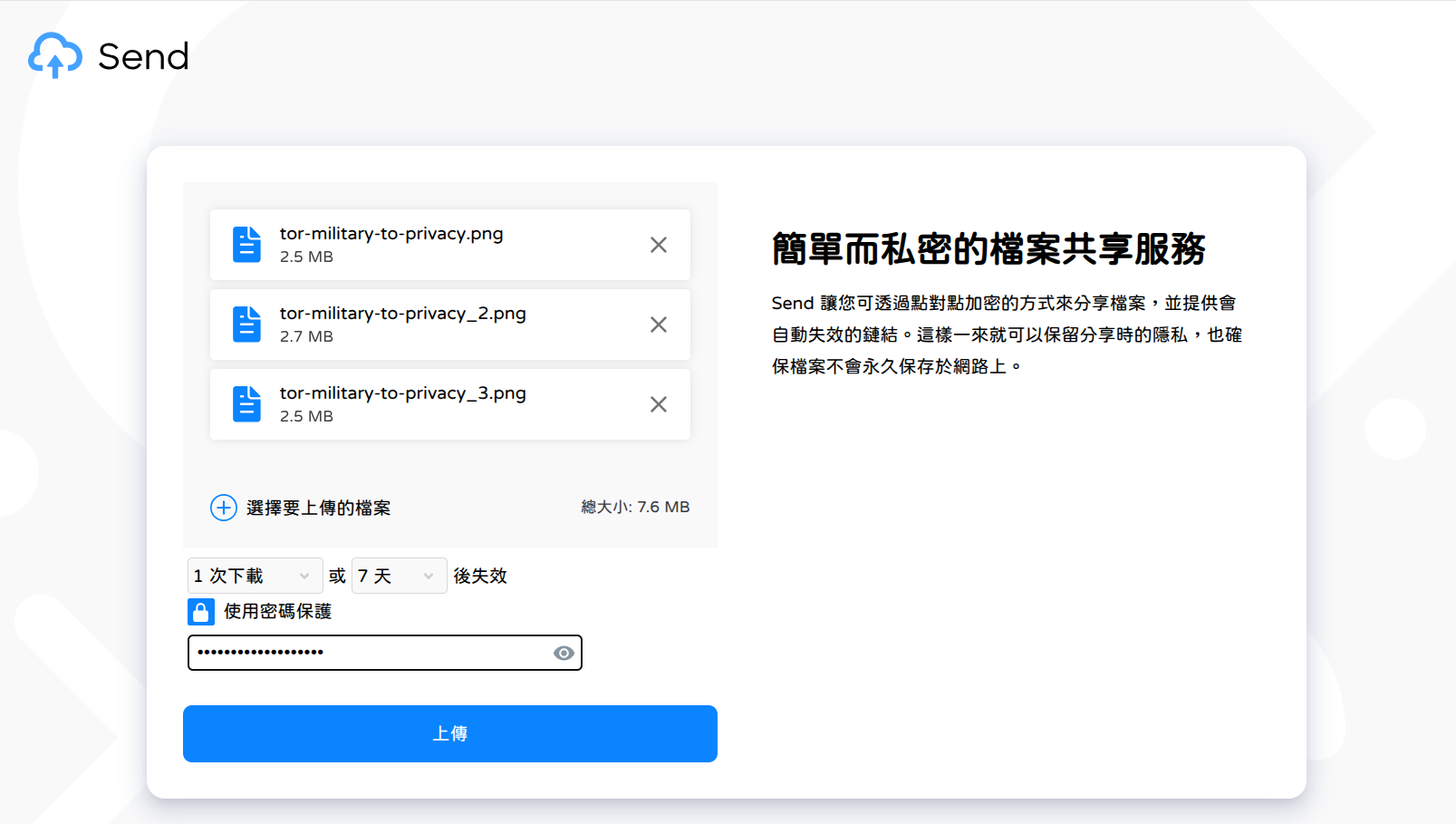Screen dimensions: 1456x824
Task: Remove tor-military-to-privacy_3.png from the upload list
Action: pos(658,403)
